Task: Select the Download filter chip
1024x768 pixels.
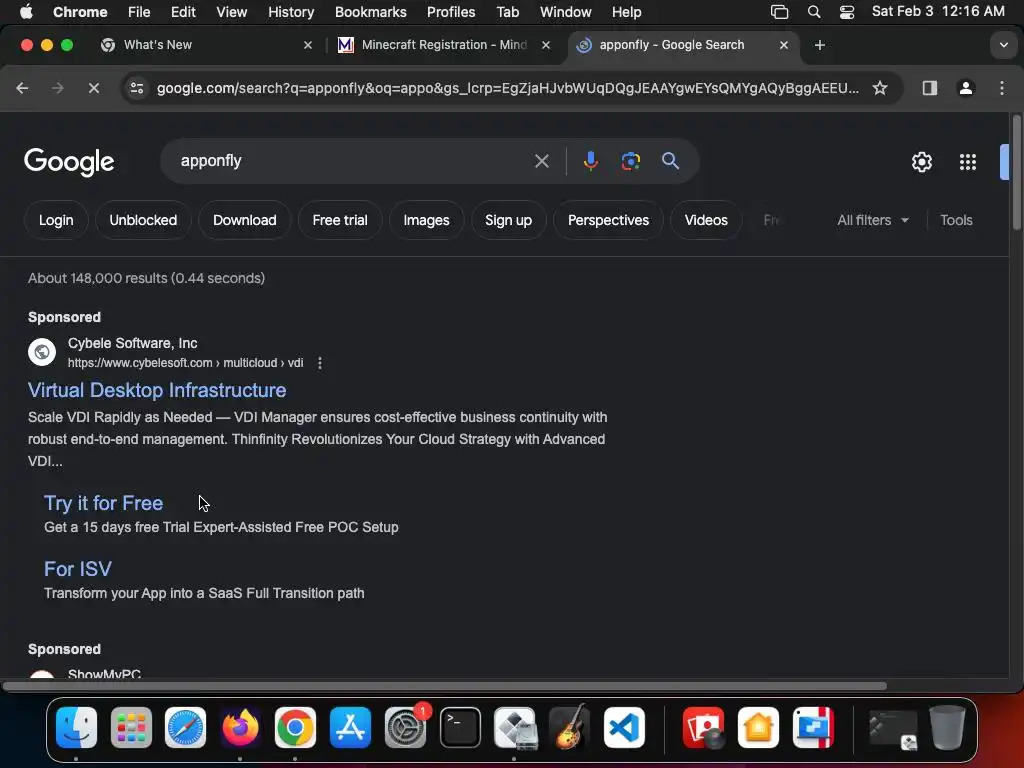Action: coord(244,220)
